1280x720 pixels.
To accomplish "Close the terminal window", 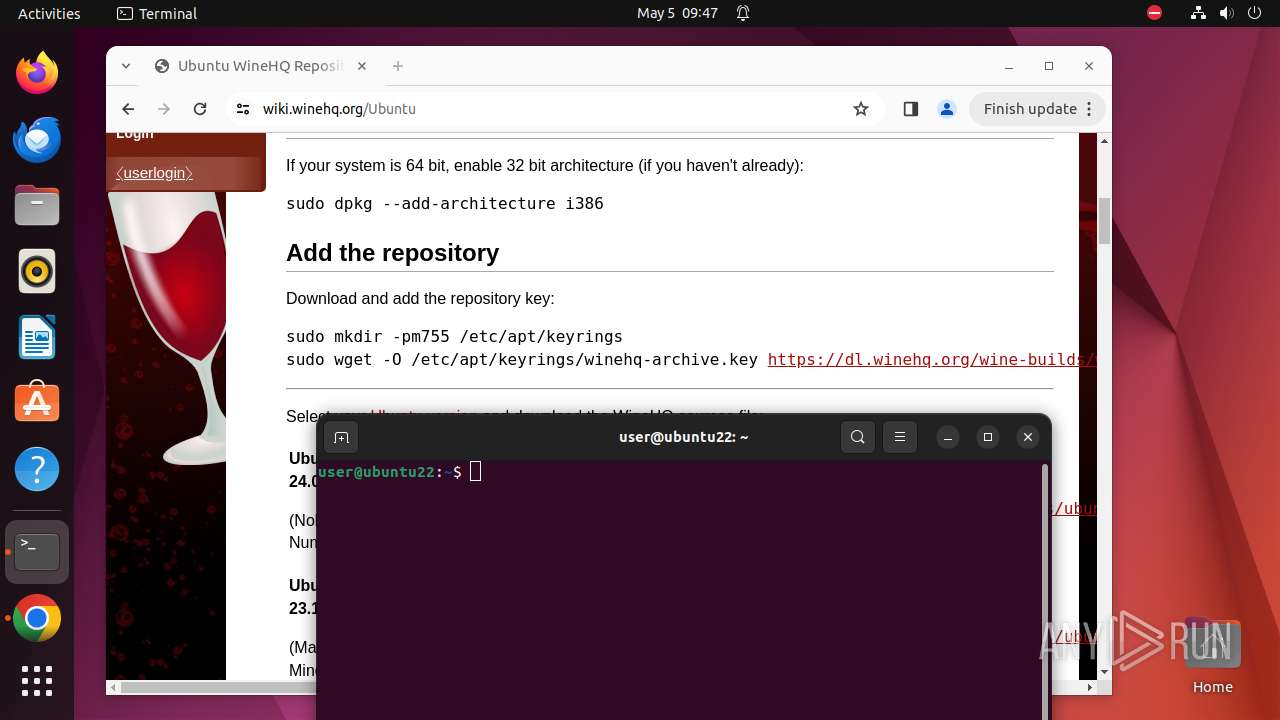I will 1027,437.
